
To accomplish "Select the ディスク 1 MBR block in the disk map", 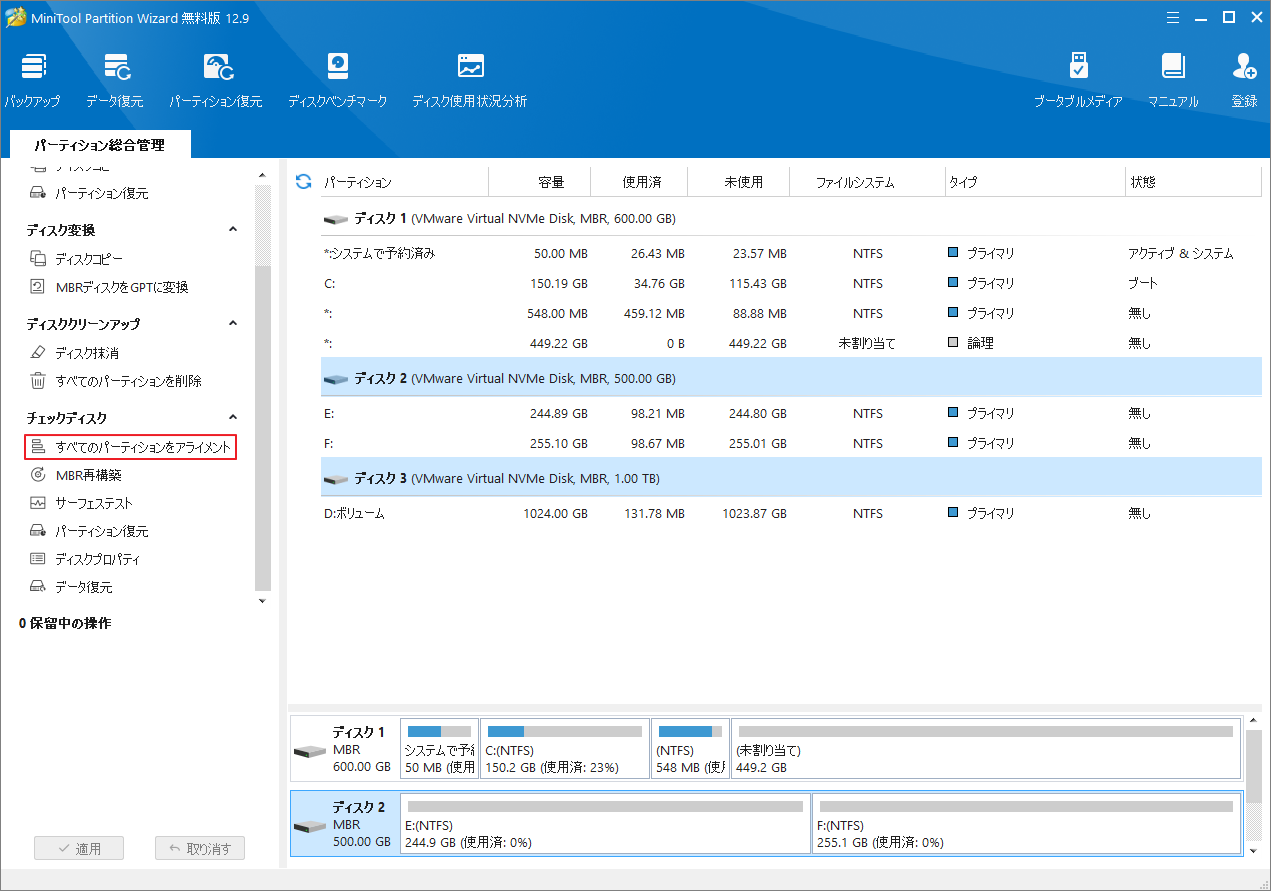I will [x=344, y=749].
